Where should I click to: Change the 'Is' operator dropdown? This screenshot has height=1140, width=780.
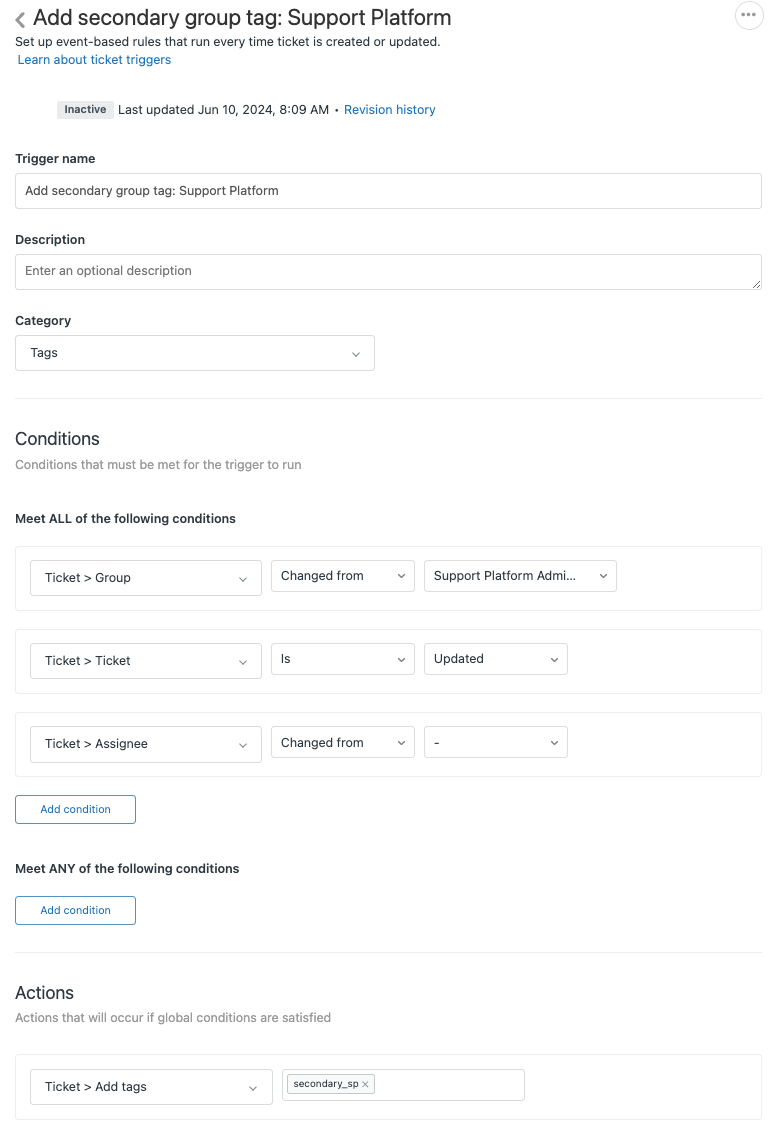342,659
